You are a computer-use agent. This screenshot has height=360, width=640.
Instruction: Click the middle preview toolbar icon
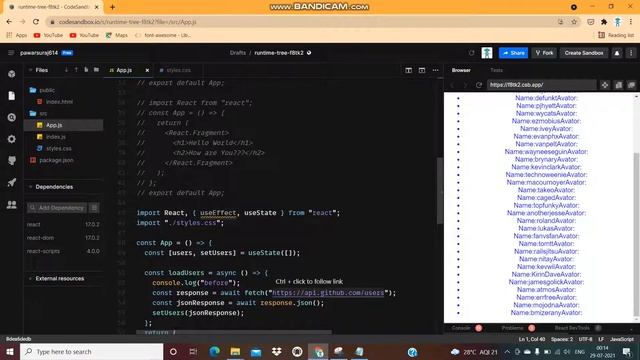click(619, 85)
